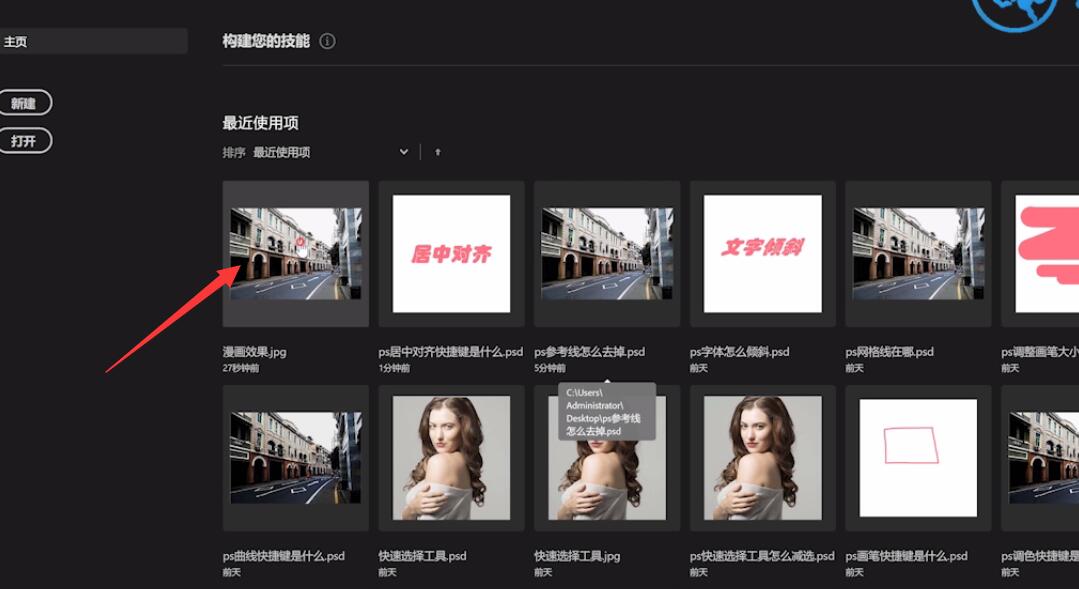Click the ps字体怎么倾斜.psd file name
The height and width of the screenshot is (589, 1079).
[x=740, y=352]
